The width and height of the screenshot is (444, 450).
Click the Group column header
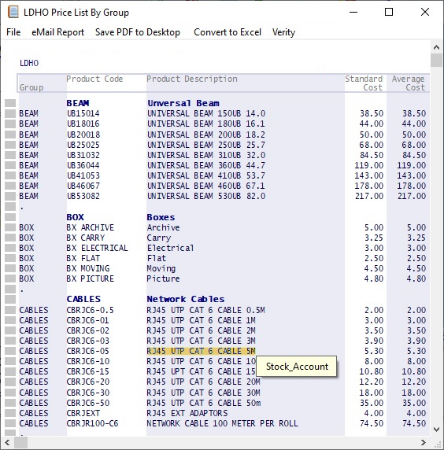coord(31,88)
